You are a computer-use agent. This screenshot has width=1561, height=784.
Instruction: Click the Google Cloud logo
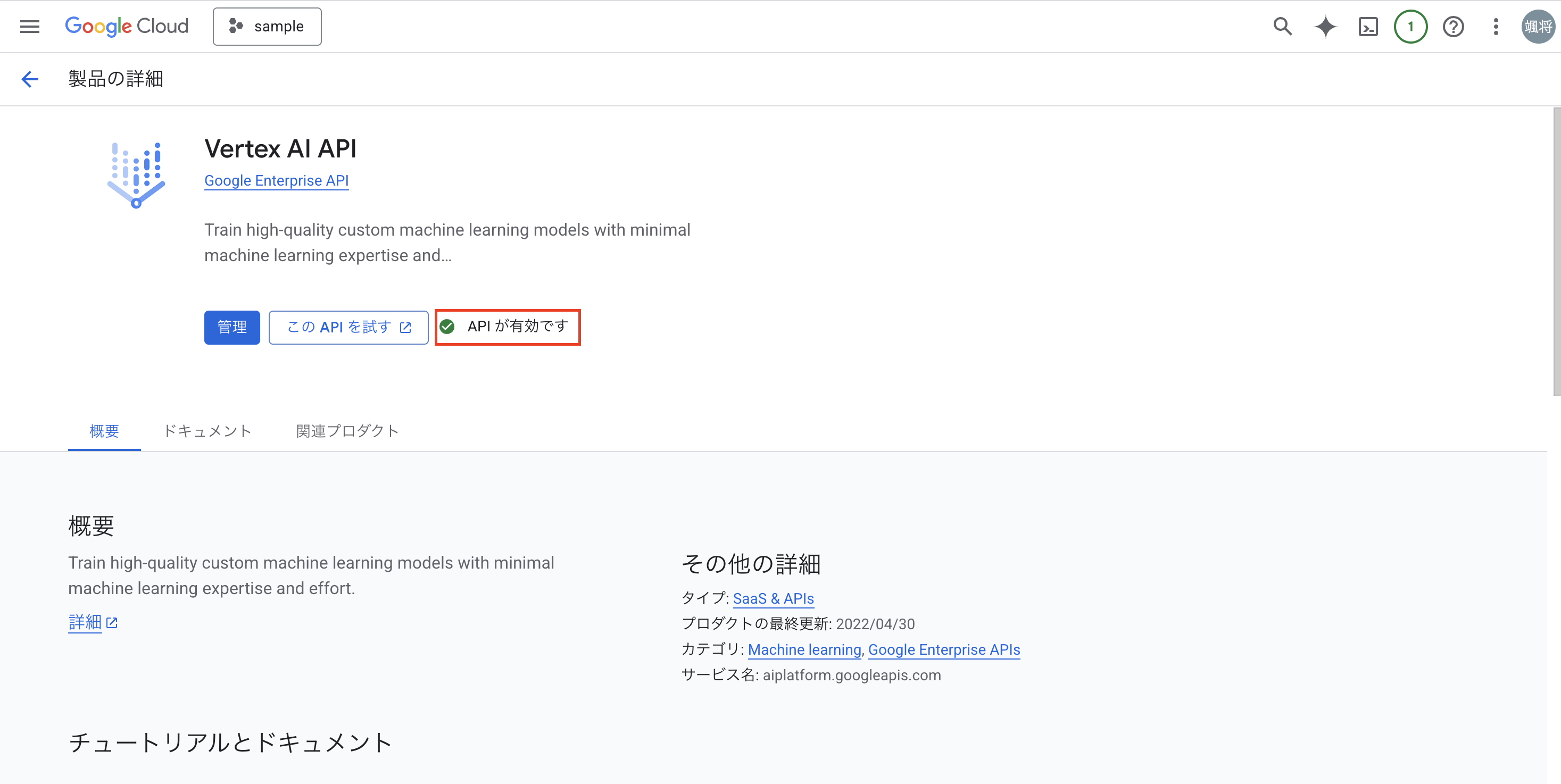pos(127,27)
